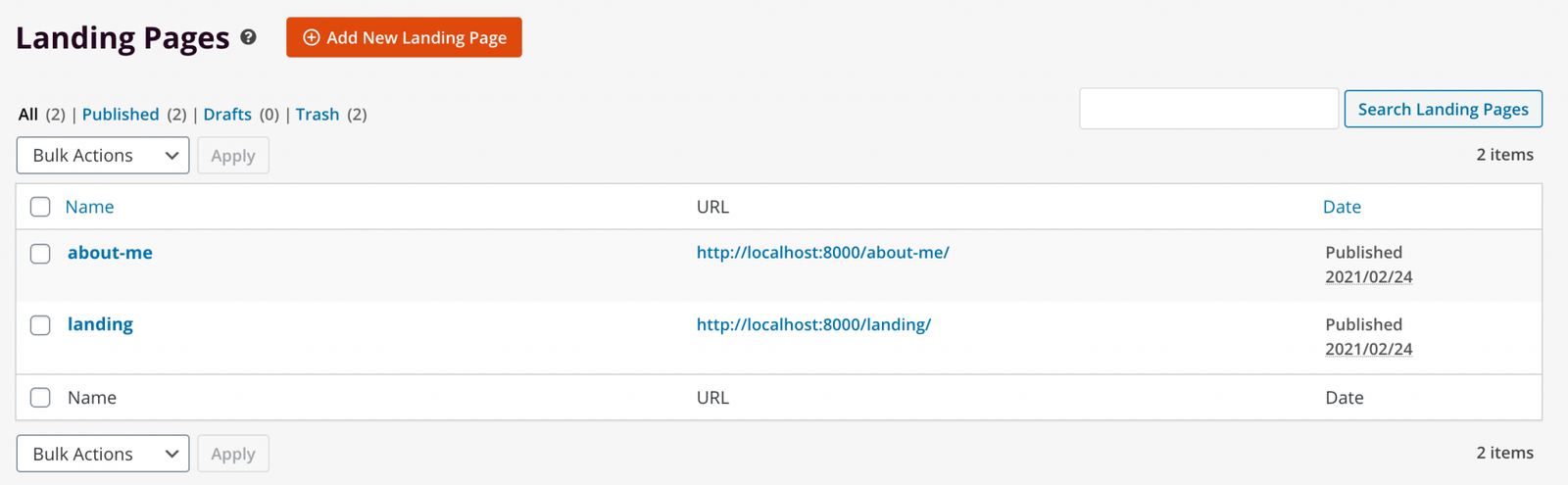Click the Search Landing Pages button
This screenshot has width=1568, height=485.
(1443, 109)
